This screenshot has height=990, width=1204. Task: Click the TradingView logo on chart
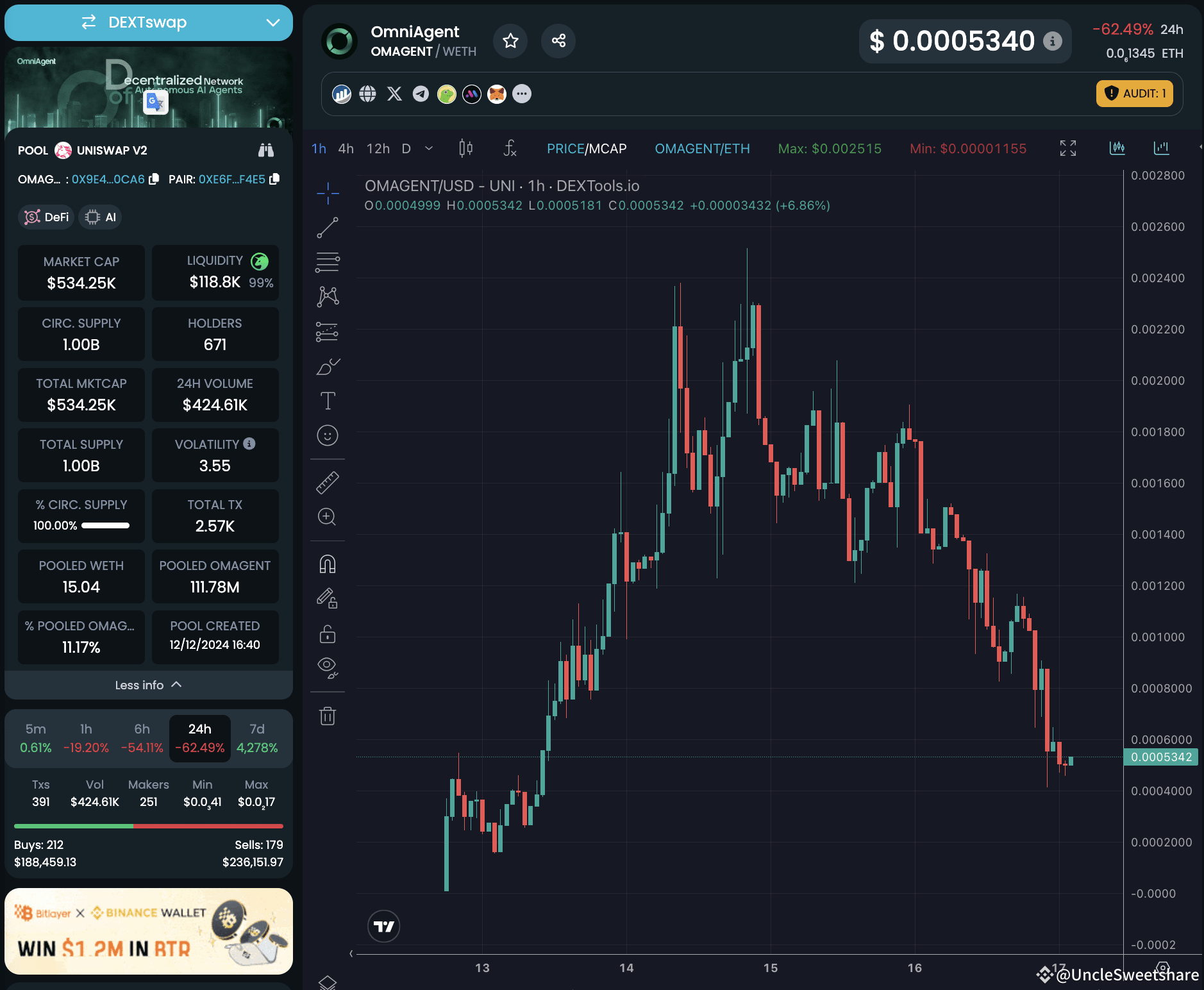pyautogui.click(x=384, y=927)
